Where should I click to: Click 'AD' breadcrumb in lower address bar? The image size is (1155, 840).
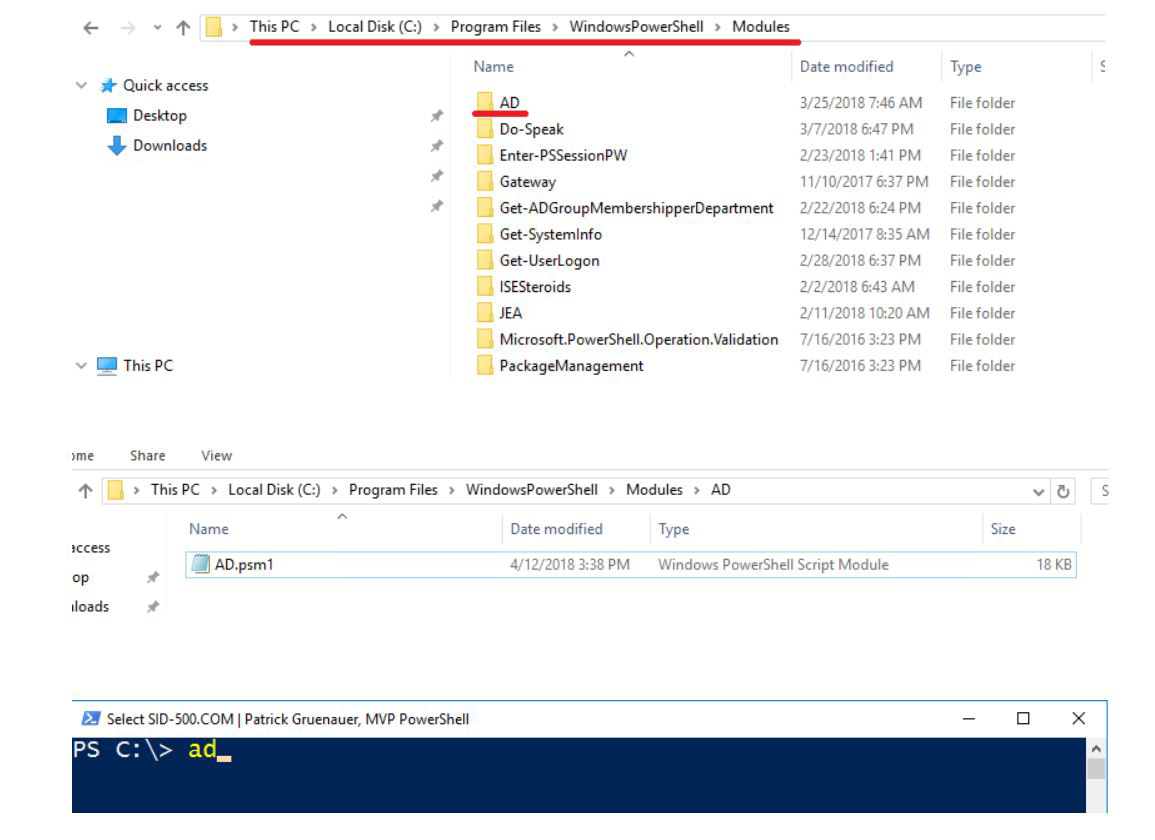click(720, 490)
